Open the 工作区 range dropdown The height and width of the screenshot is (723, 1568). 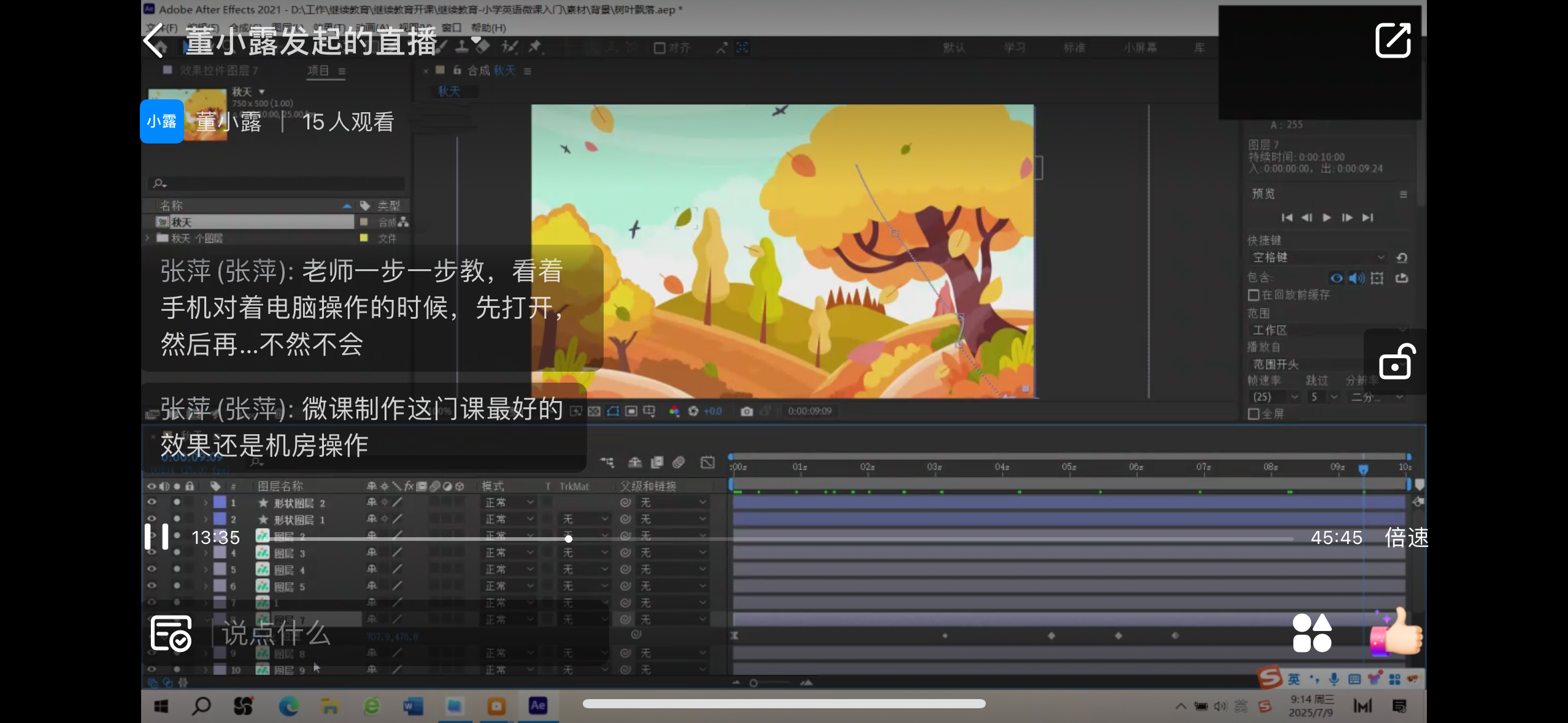coord(1328,330)
